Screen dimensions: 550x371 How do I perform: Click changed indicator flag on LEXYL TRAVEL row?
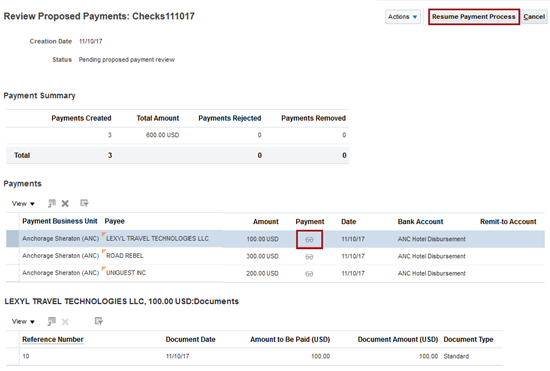[103, 234]
